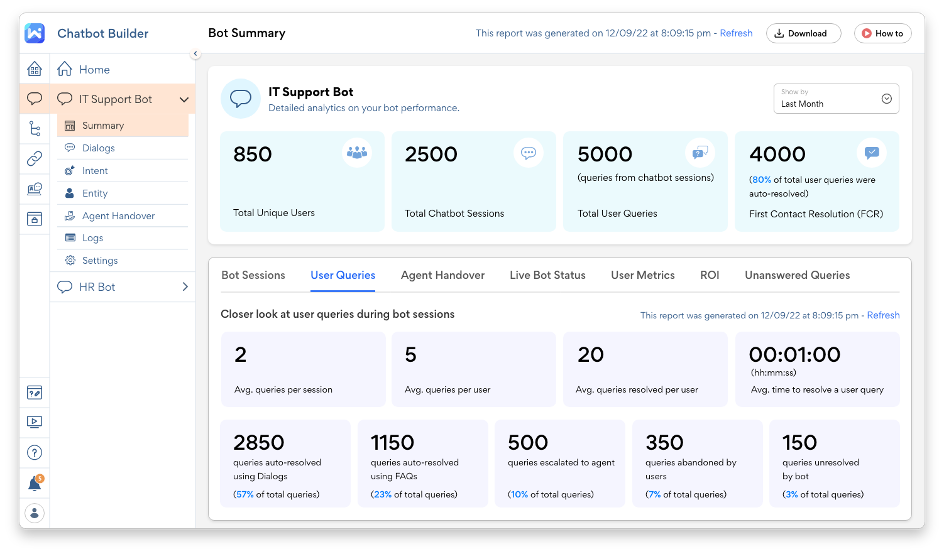Screen dimensions: 945x554
Task: Collapse the sidebar with arrow handle
Action: [195, 54]
